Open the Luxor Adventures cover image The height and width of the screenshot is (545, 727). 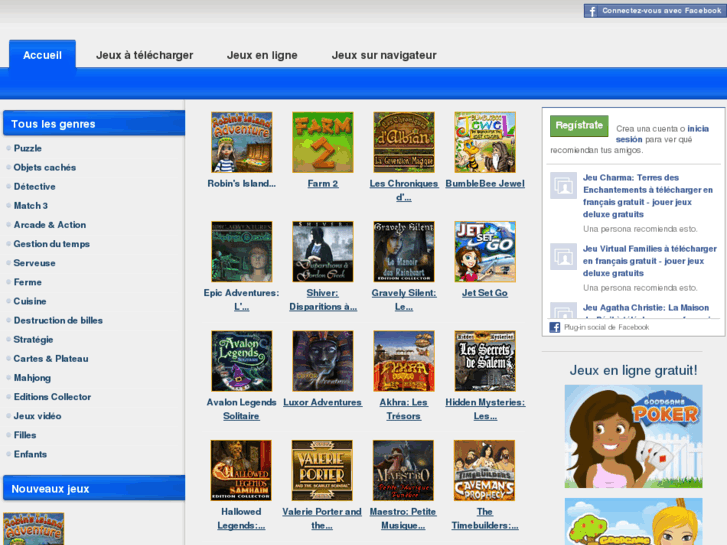coord(323,361)
